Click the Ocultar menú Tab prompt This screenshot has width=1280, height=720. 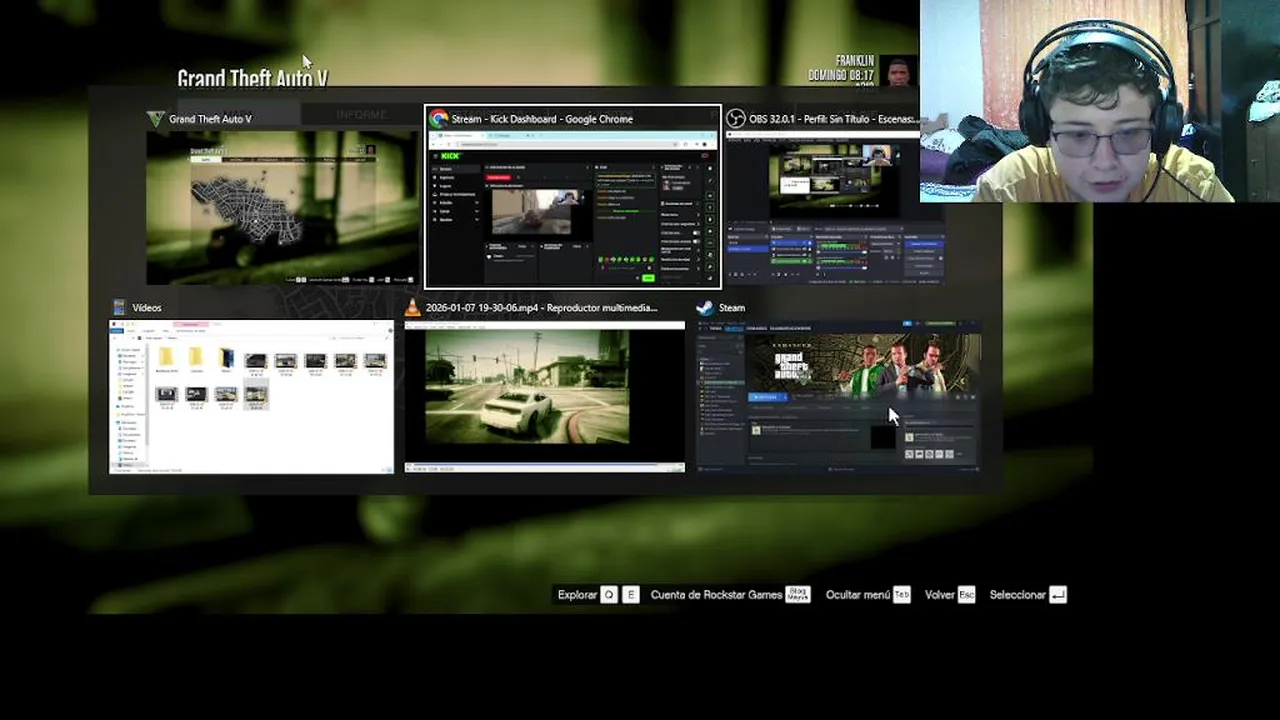868,595
